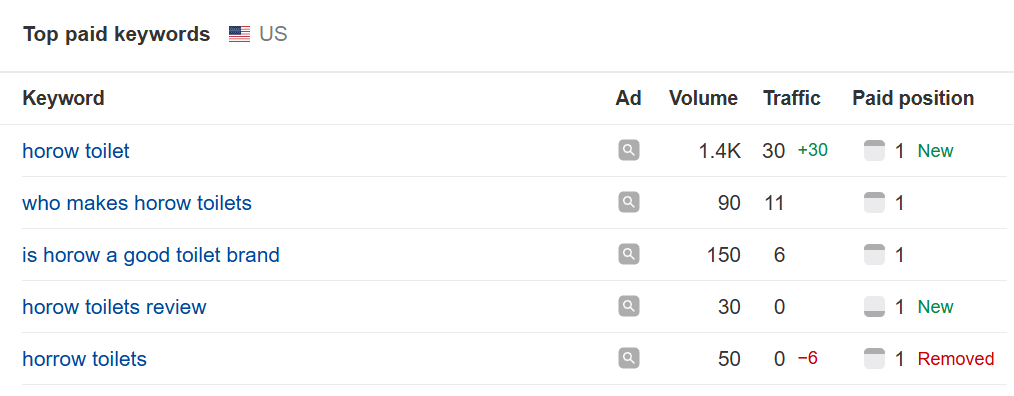Screen dimensions: 1014x396
Task: Open is horow a good toilet brand link
Action: [x=151, y=255]
